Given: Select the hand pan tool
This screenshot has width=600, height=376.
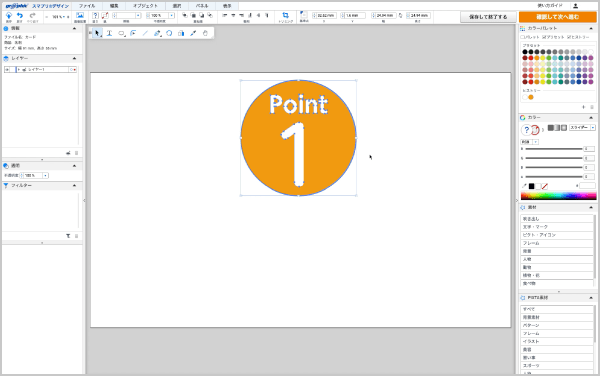Looking at the screenshot, I should point(205,33).
